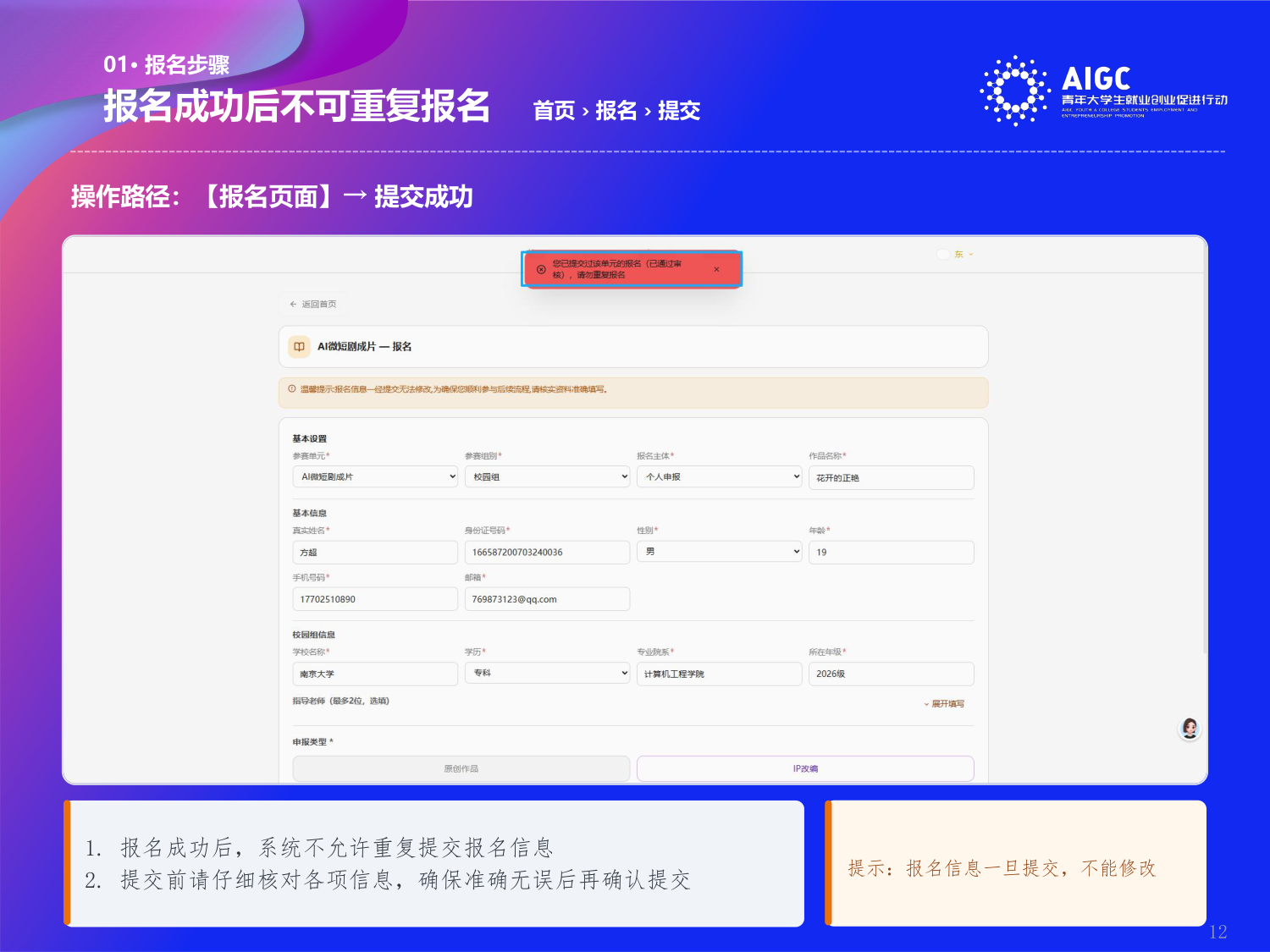The width and height of the screenshot is (1270, 952).
Task: Click the 温馨提示 warning banner text
Action: (454, 389)
